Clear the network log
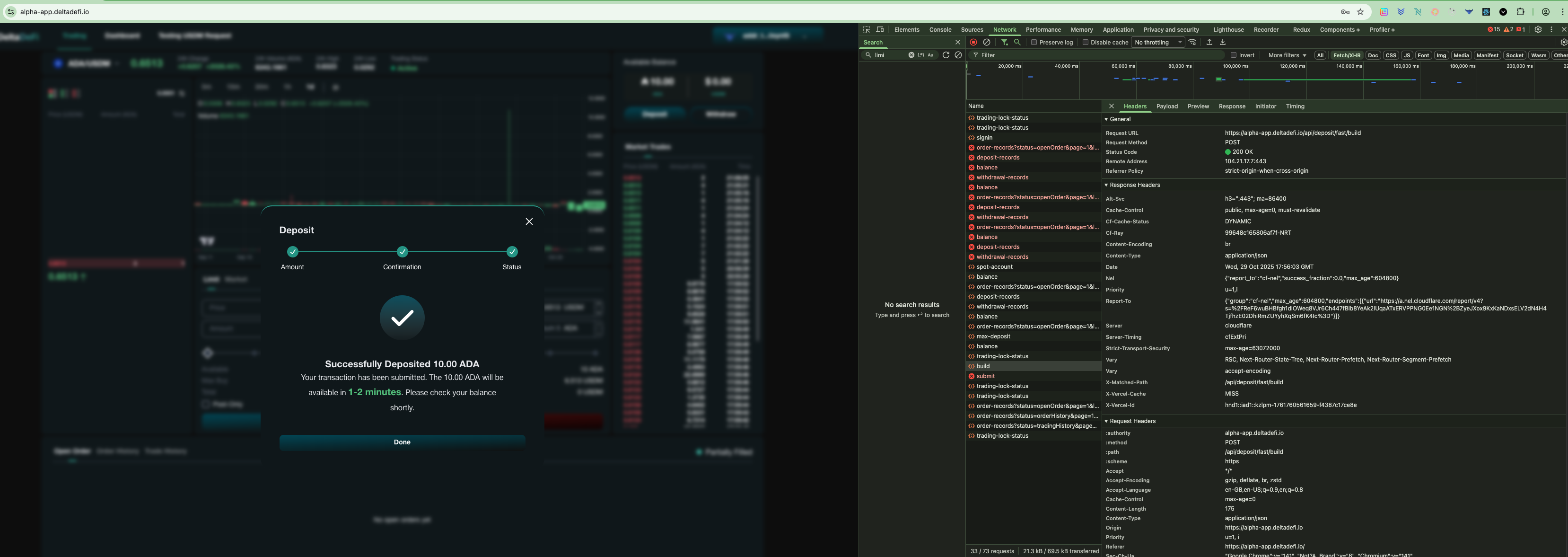This screenshot has width=1568, height=557. pyautogui.click(x=987, y=42)
